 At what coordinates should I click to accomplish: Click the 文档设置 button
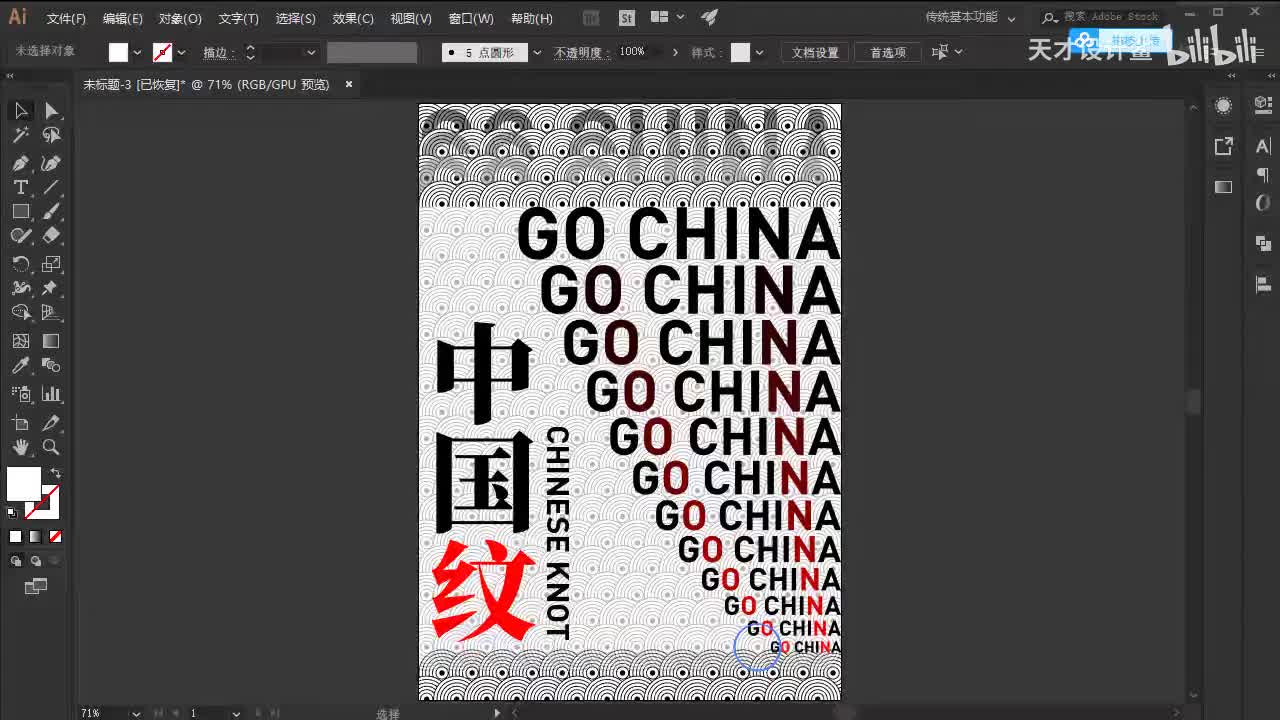pyautogui.click(x=815, y=52)
